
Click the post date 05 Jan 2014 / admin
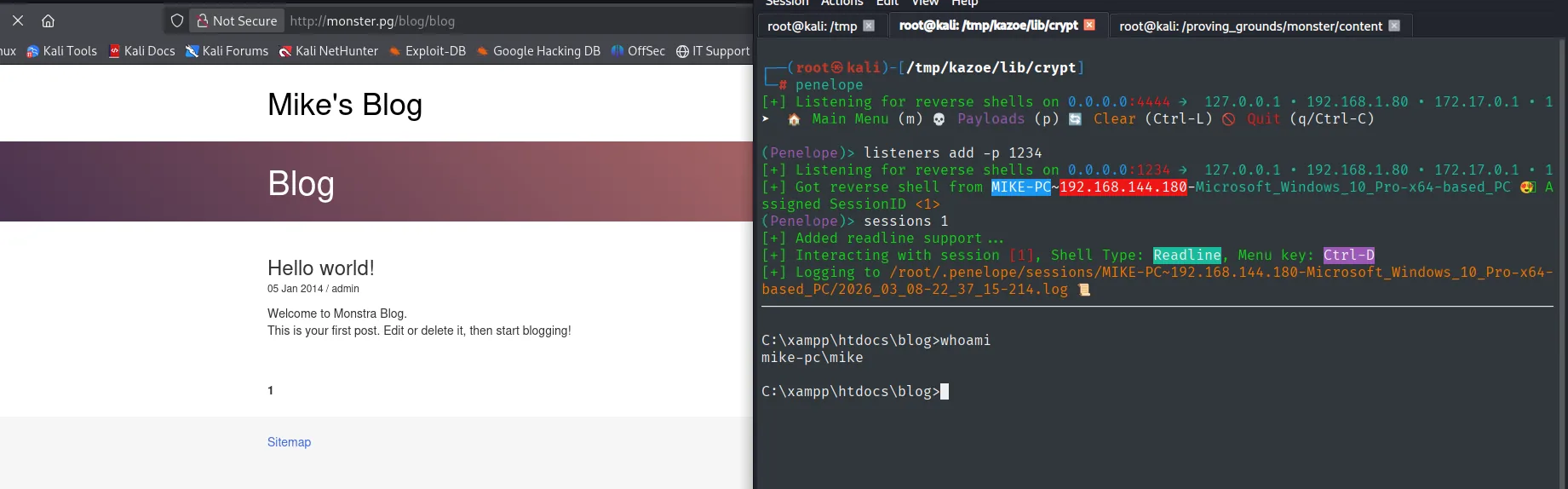click(313, 289)
